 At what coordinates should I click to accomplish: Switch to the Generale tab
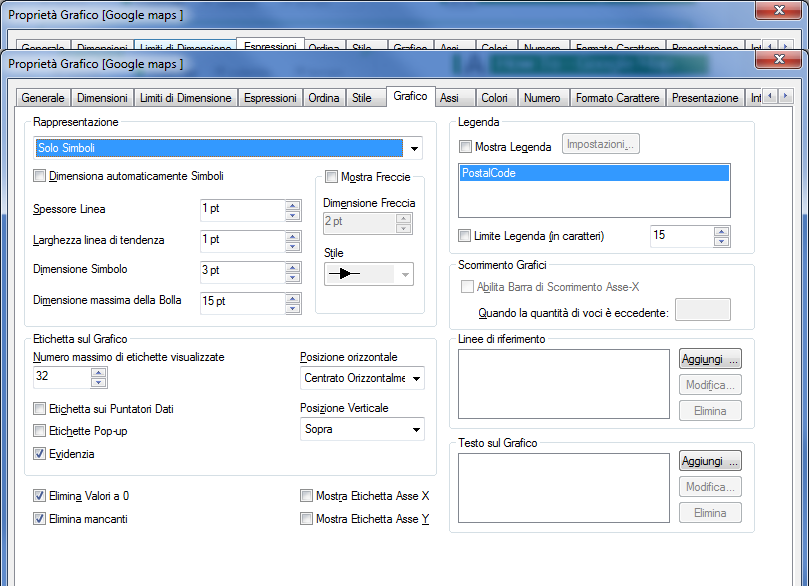click(x=43, y=98)
